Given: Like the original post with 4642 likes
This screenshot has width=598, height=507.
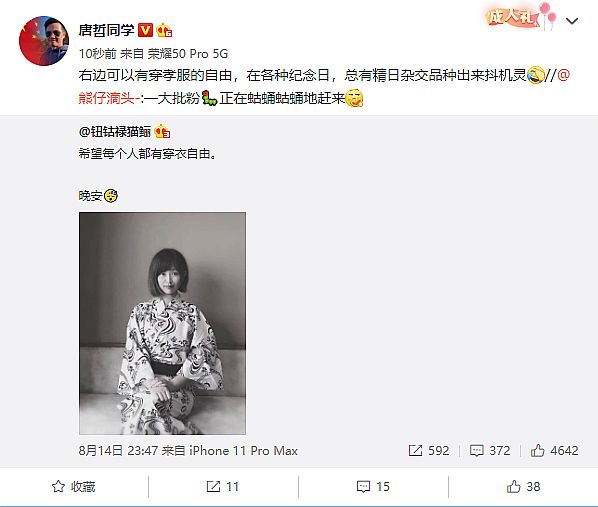Looking at the screenshot, I should click(555, 451).
